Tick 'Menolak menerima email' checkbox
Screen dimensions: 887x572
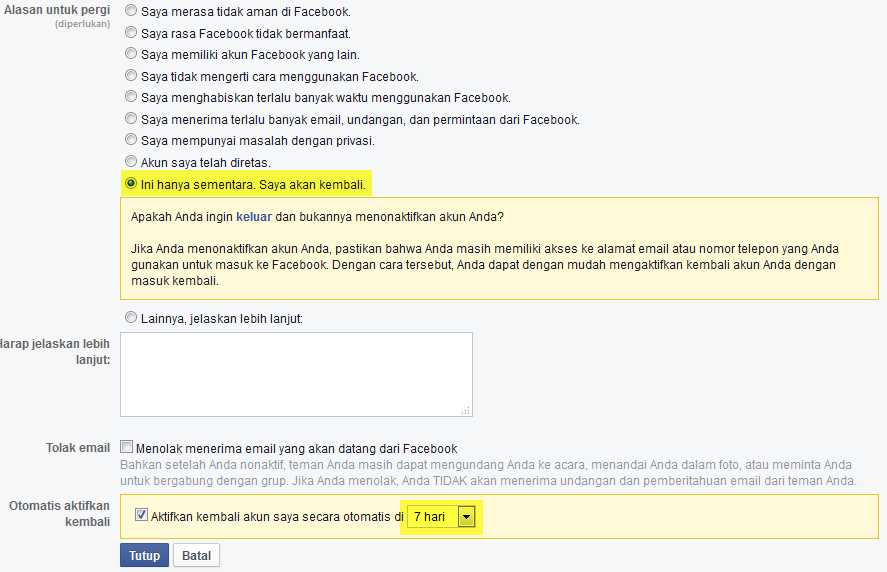pyautogui.click(x=127, y=448)
